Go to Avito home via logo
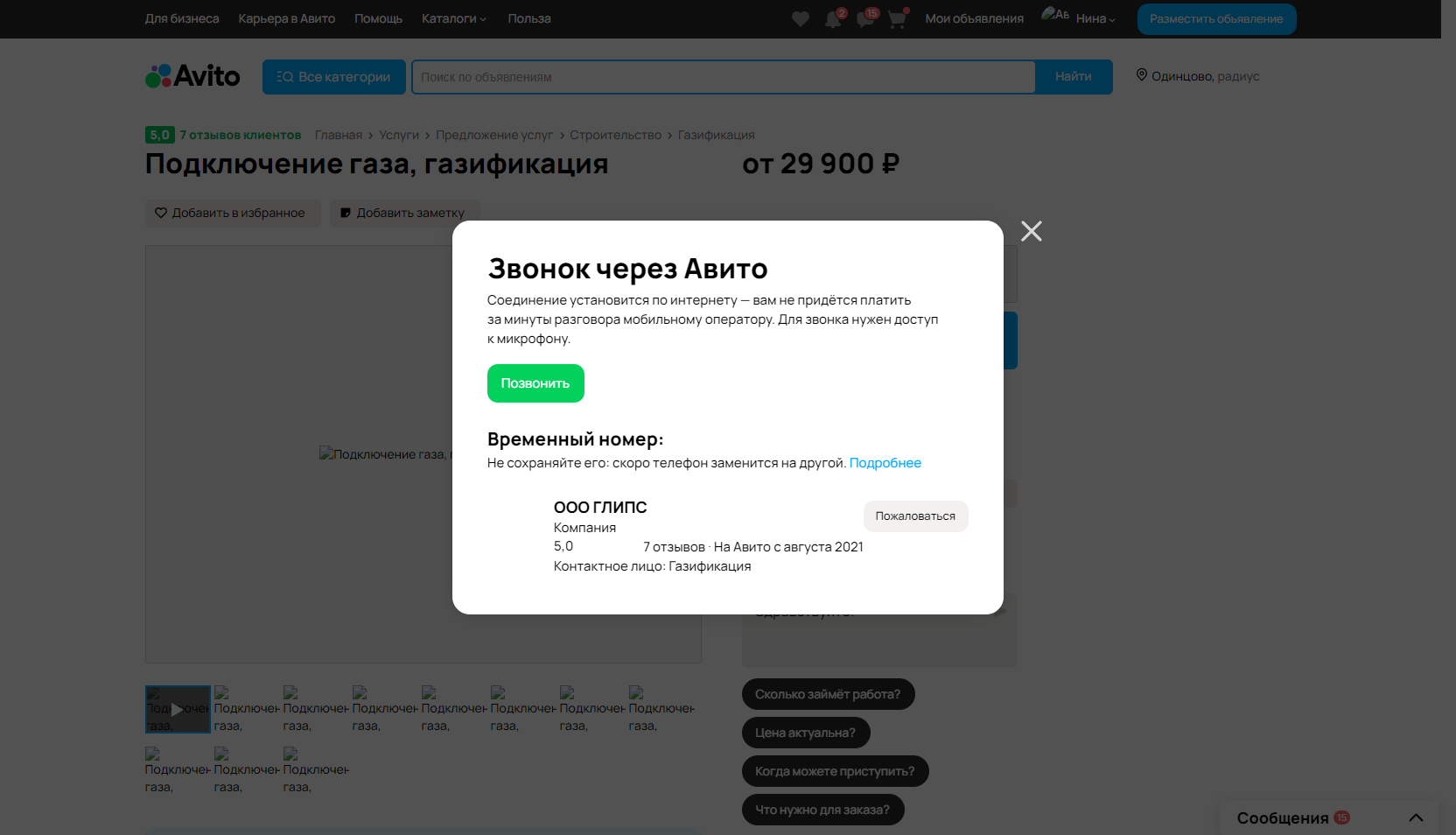The height and width of the screenshot is (835, 1456). click(x=192, y=76)
